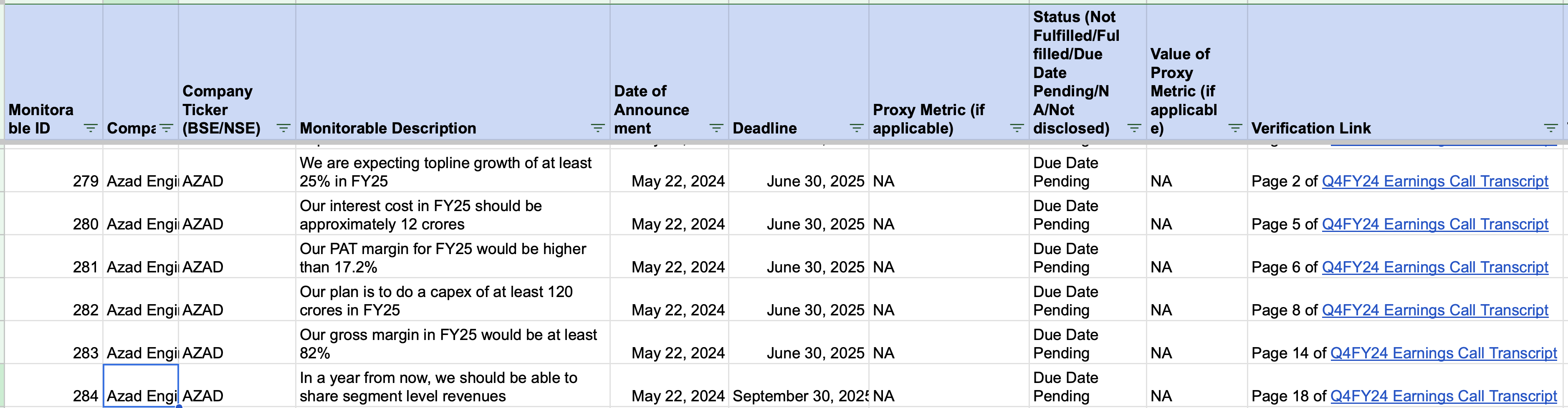Select the AZAD ticker cell in row 281
Viewport: 1568px width, 408px height.
[x=236, y=258]
